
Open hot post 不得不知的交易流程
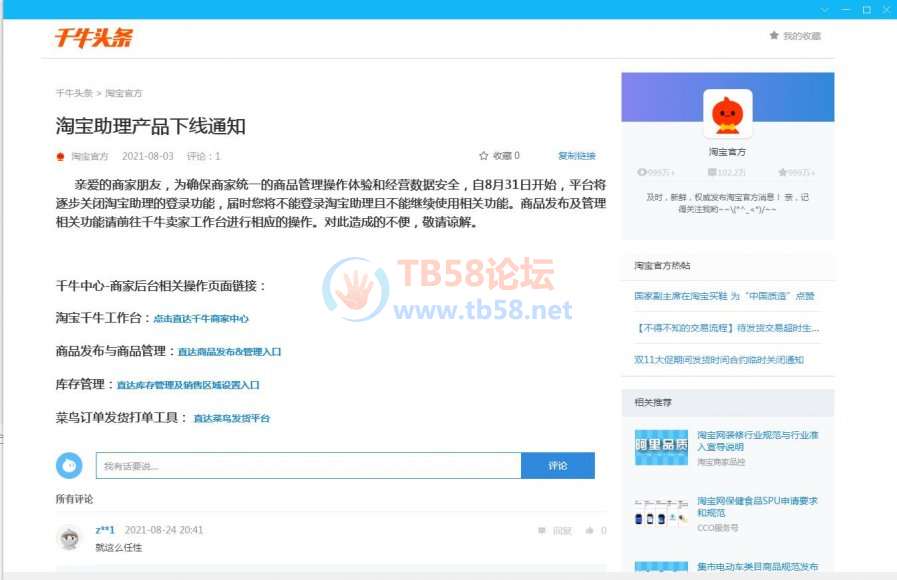pyautogui.click(x=727, y=328)
